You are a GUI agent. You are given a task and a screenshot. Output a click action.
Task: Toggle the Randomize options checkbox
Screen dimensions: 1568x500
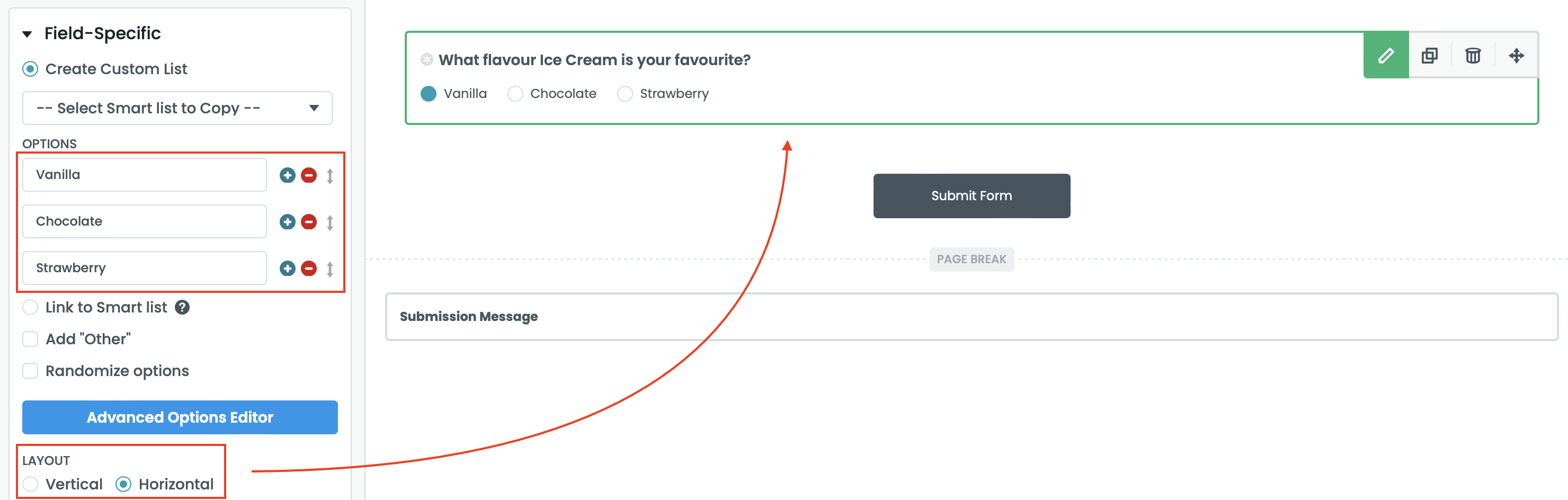click(x=30, y=371)
